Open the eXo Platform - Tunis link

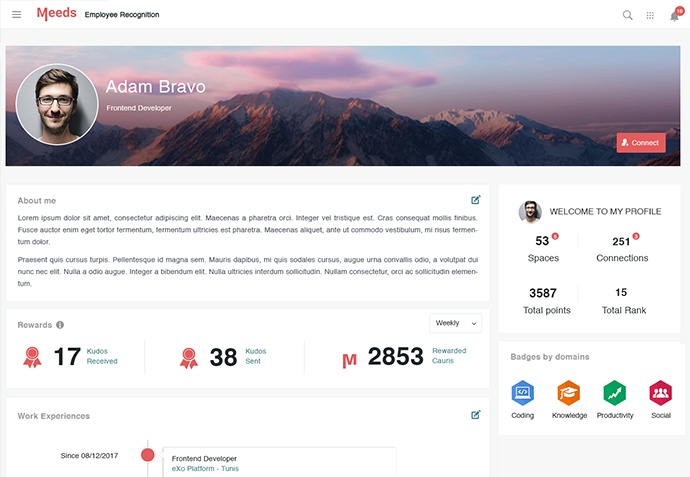point(205,469)
